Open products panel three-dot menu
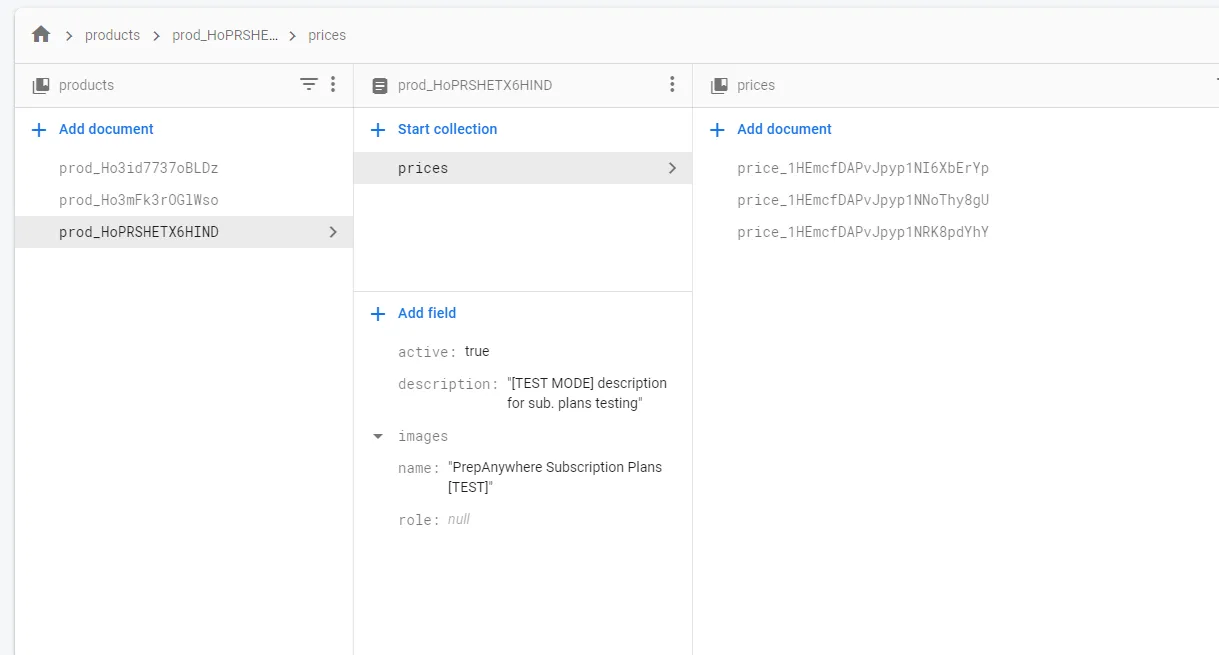 pyautogui.click(x=333, y=85)
